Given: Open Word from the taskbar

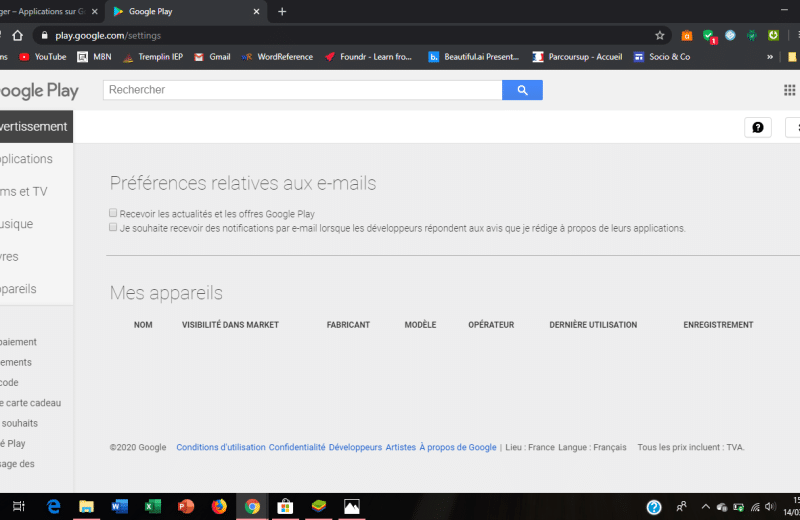Looking at the screenshot, I should click(x=119, y=506).
